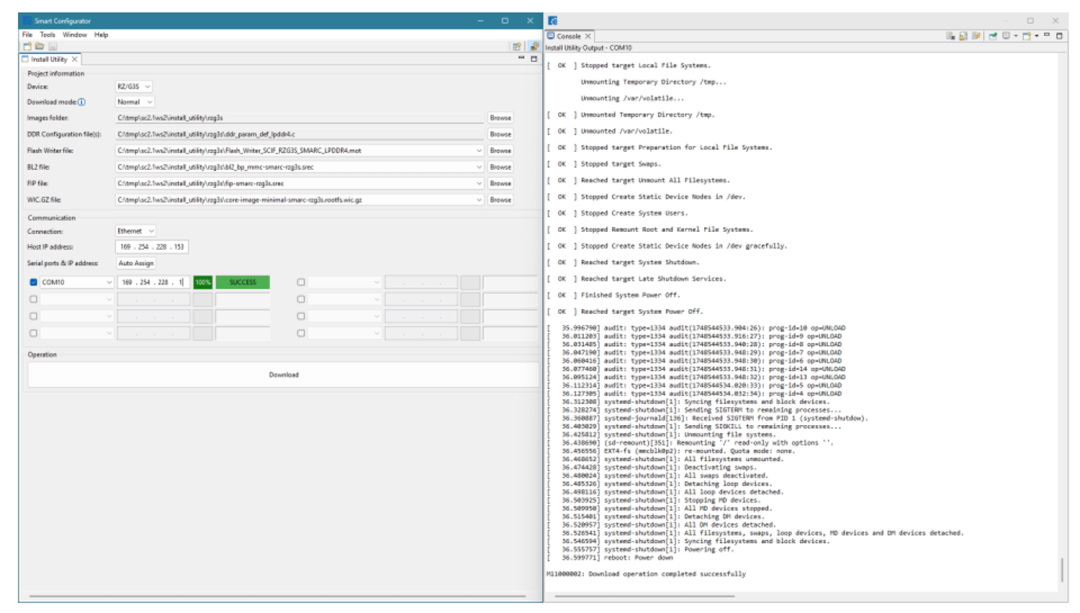Expand the Flash Writer file dropdown
1080x613 pixels.
479,151
